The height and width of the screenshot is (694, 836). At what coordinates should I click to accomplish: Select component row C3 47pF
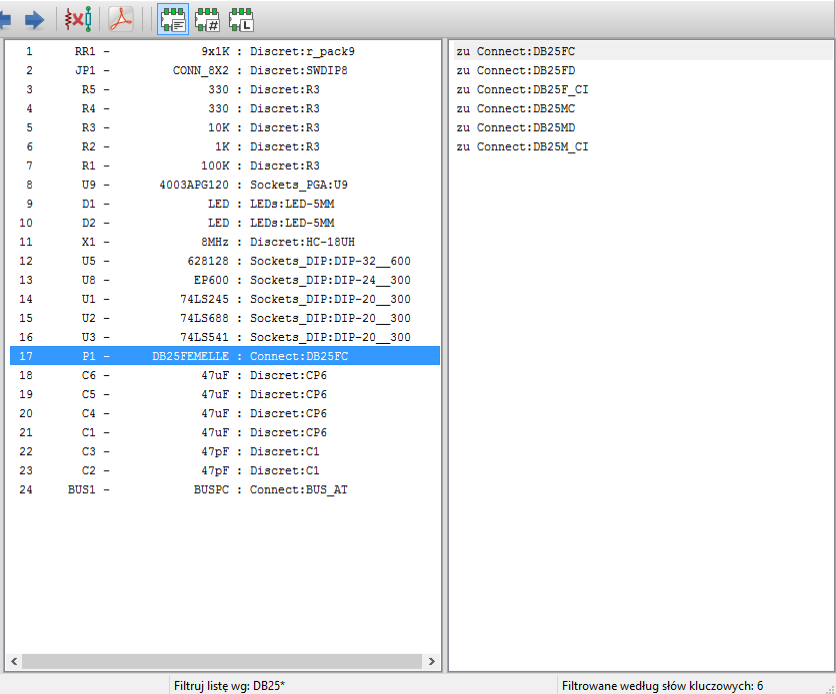[x=224, y=451]
